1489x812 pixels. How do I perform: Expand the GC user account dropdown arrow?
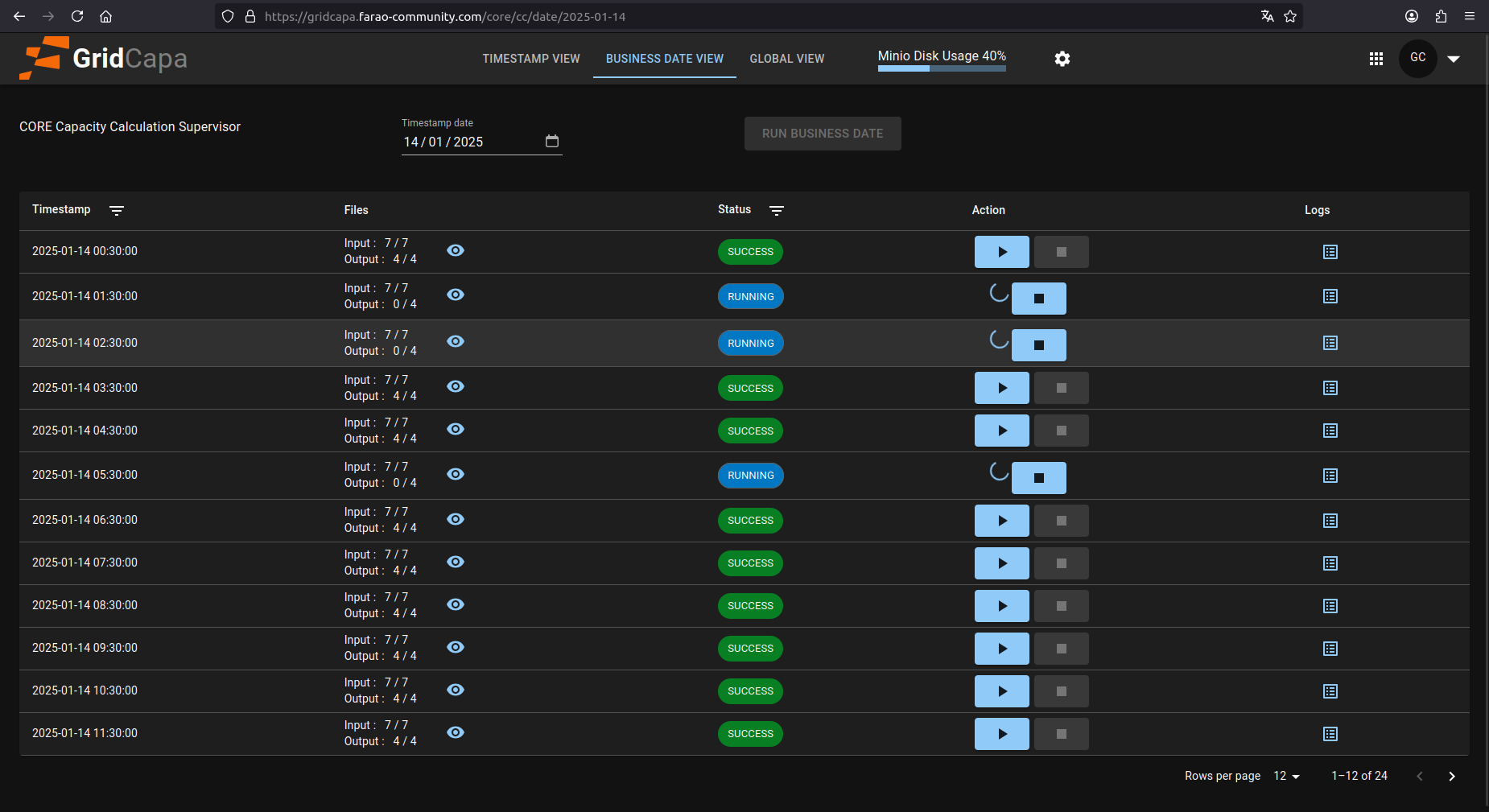pyautogui.click(x=1454, y=59)
